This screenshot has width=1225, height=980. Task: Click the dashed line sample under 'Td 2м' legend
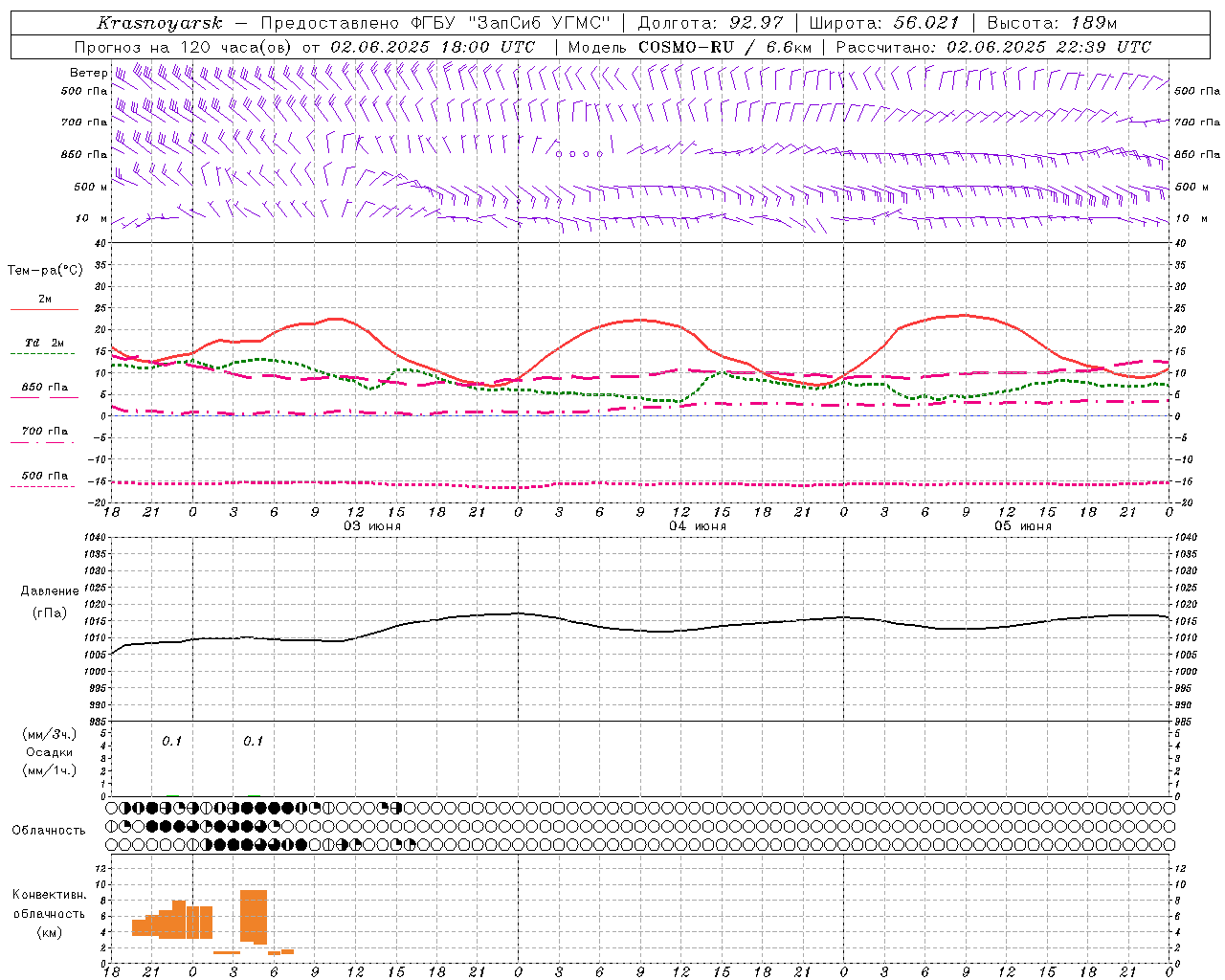click(43, 354)
